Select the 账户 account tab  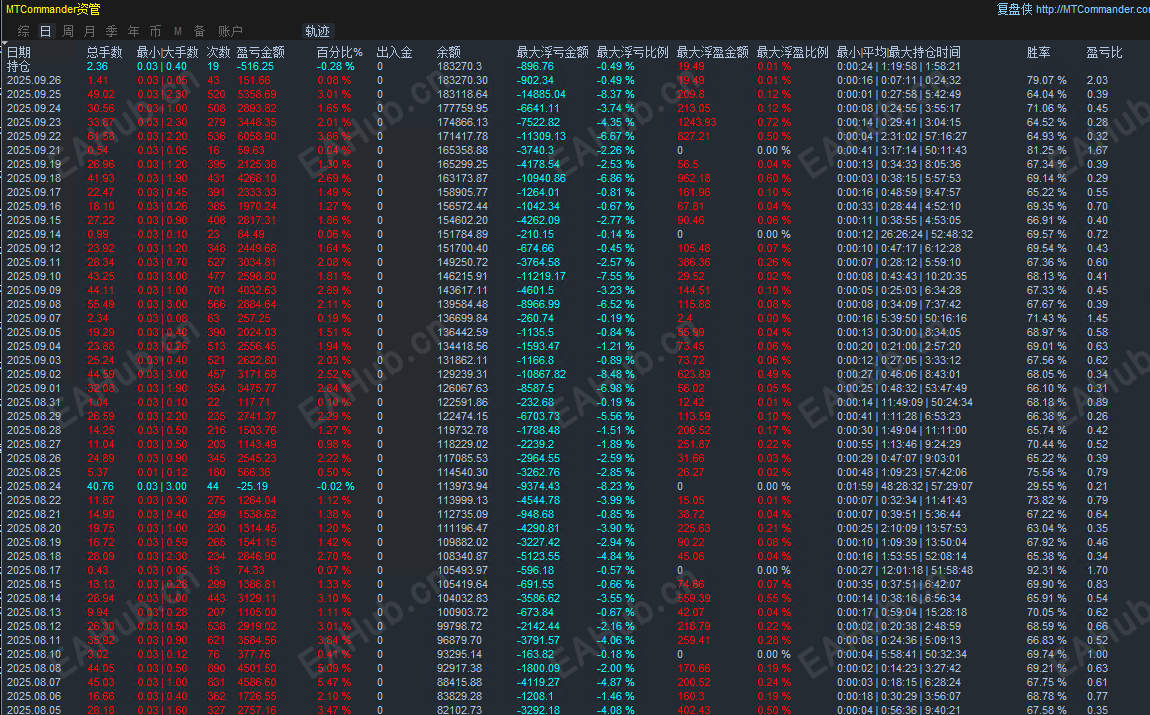tap(230, 32)
